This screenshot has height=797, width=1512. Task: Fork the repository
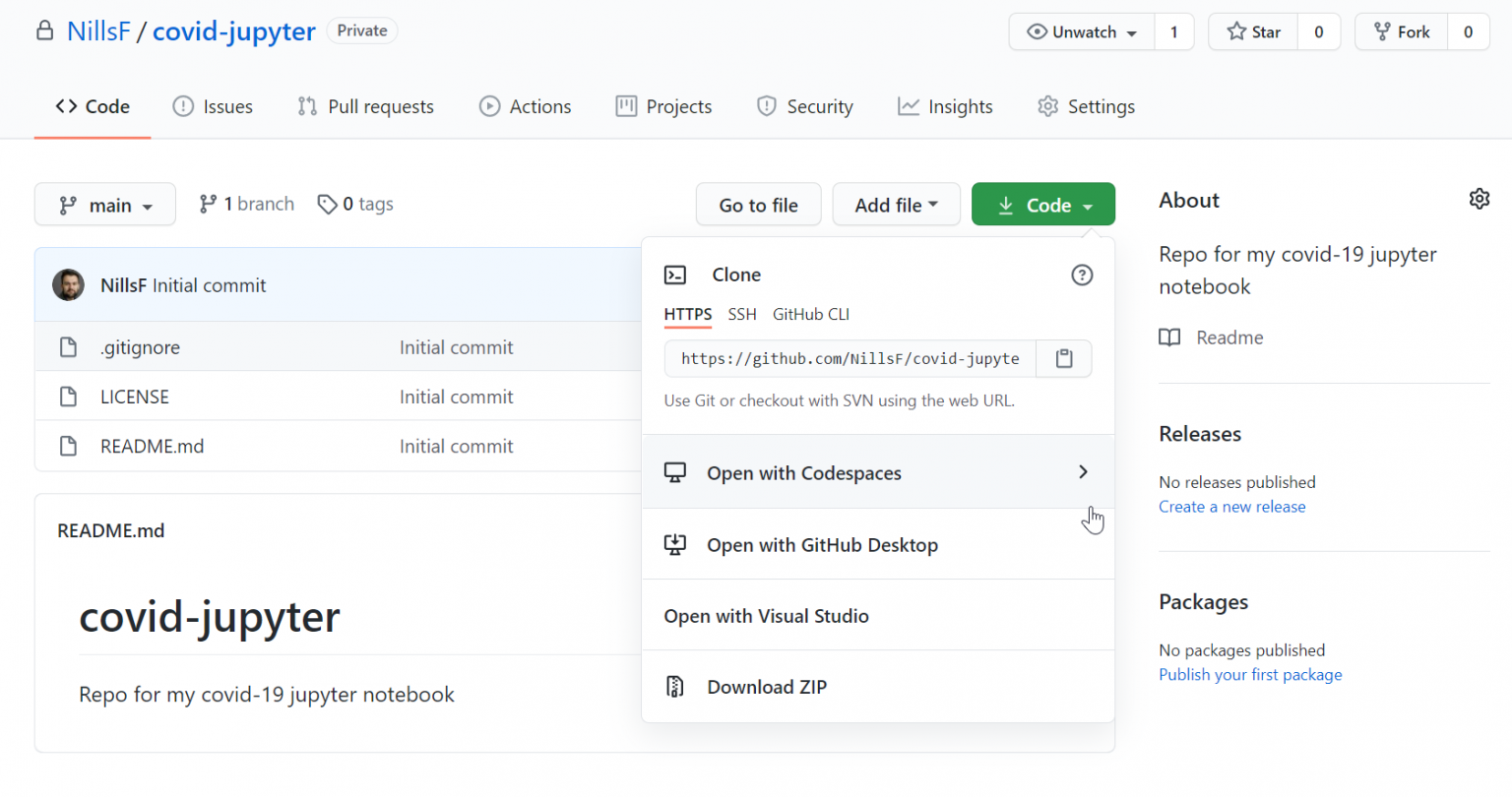1401,31
